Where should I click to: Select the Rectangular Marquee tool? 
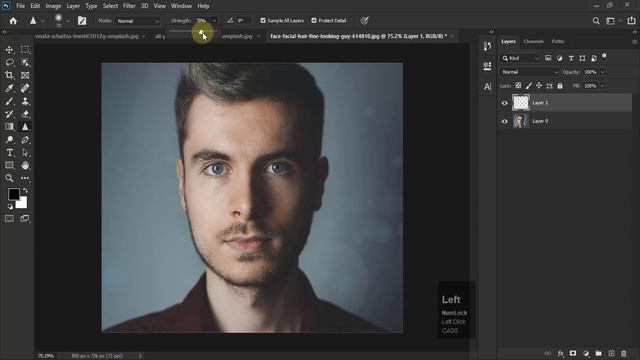pos(25,50)
